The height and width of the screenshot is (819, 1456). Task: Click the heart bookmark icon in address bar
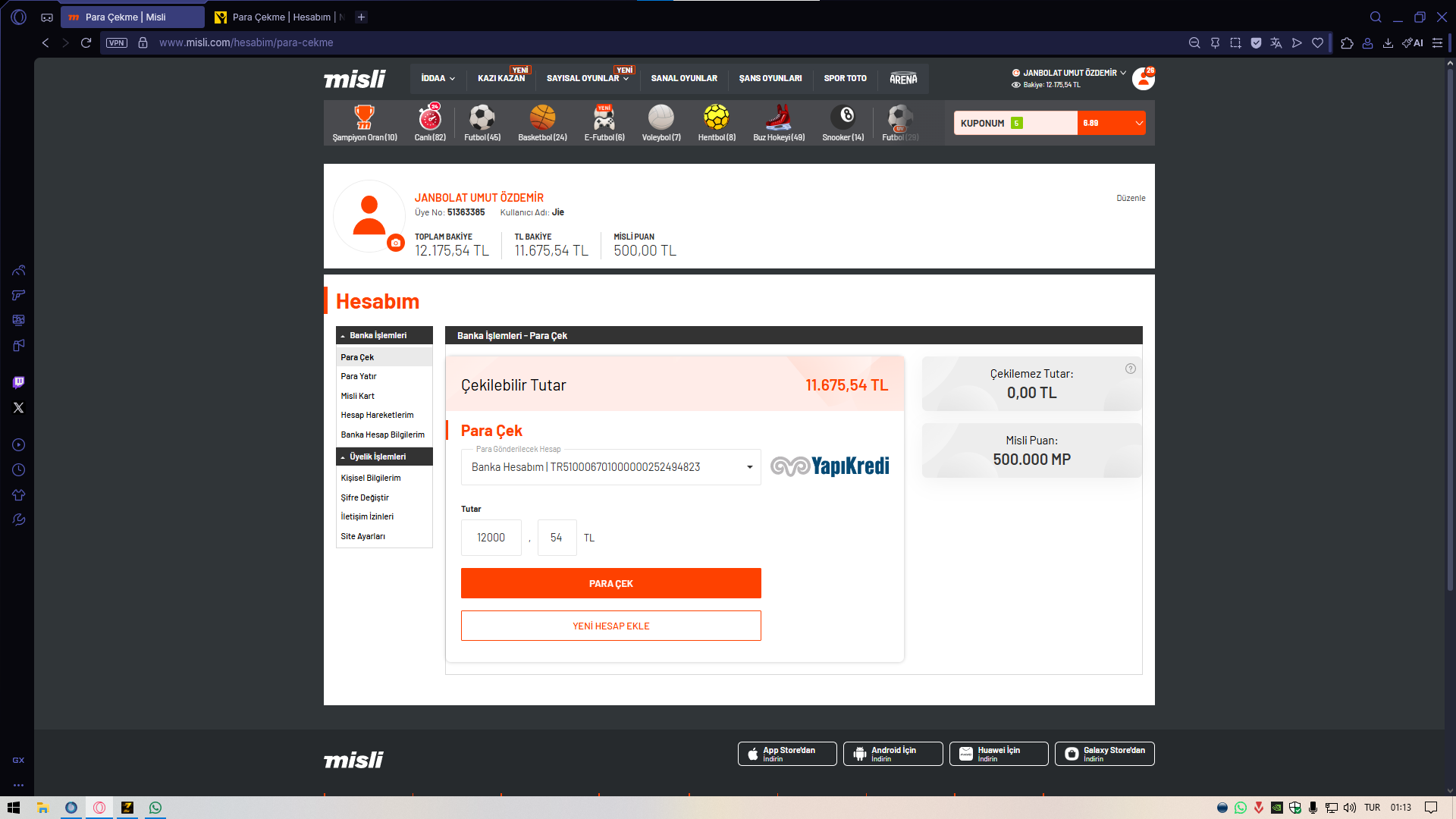point(1318,43)
